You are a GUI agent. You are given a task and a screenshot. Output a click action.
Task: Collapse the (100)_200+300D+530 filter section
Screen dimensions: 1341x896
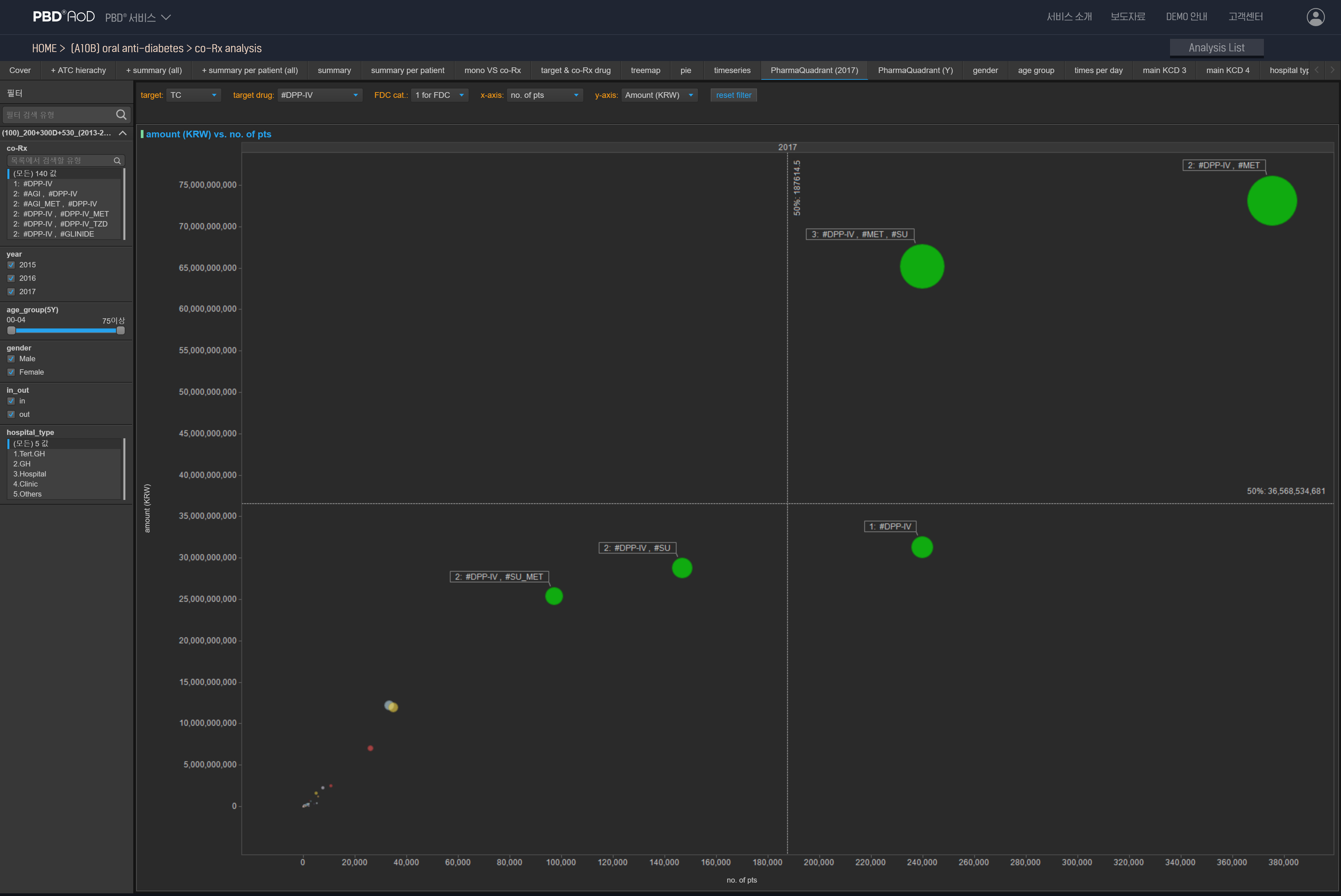click(x=122, y=133)
